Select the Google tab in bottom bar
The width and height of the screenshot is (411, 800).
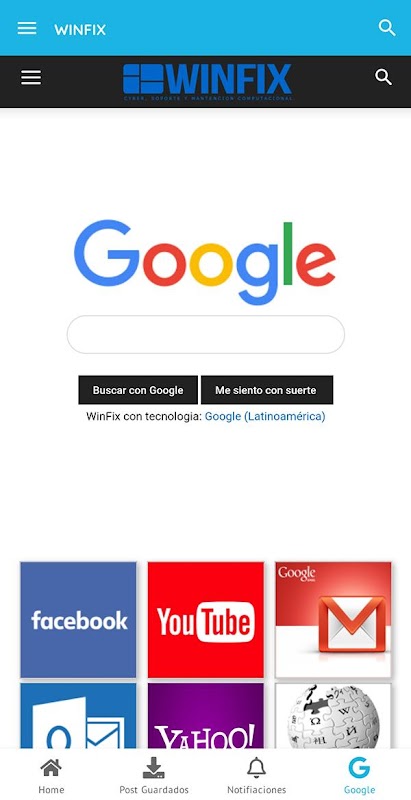[x=359, y=776]
